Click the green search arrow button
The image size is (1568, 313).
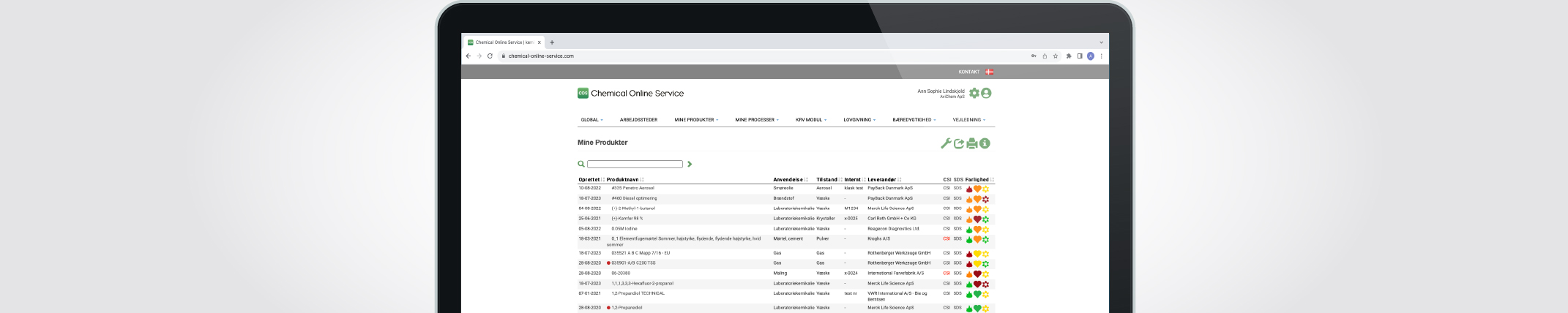pos(690,165)
